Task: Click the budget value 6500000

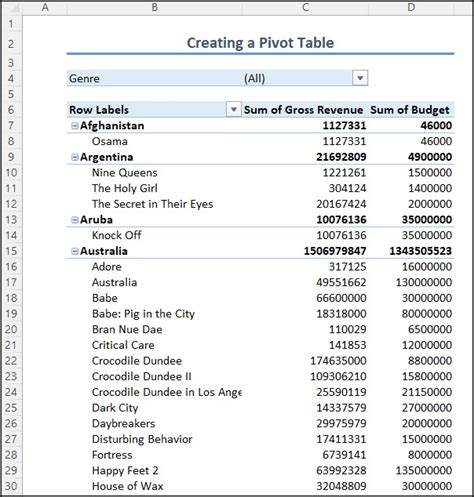Action: pyautogui.click(x=430, y=329)
